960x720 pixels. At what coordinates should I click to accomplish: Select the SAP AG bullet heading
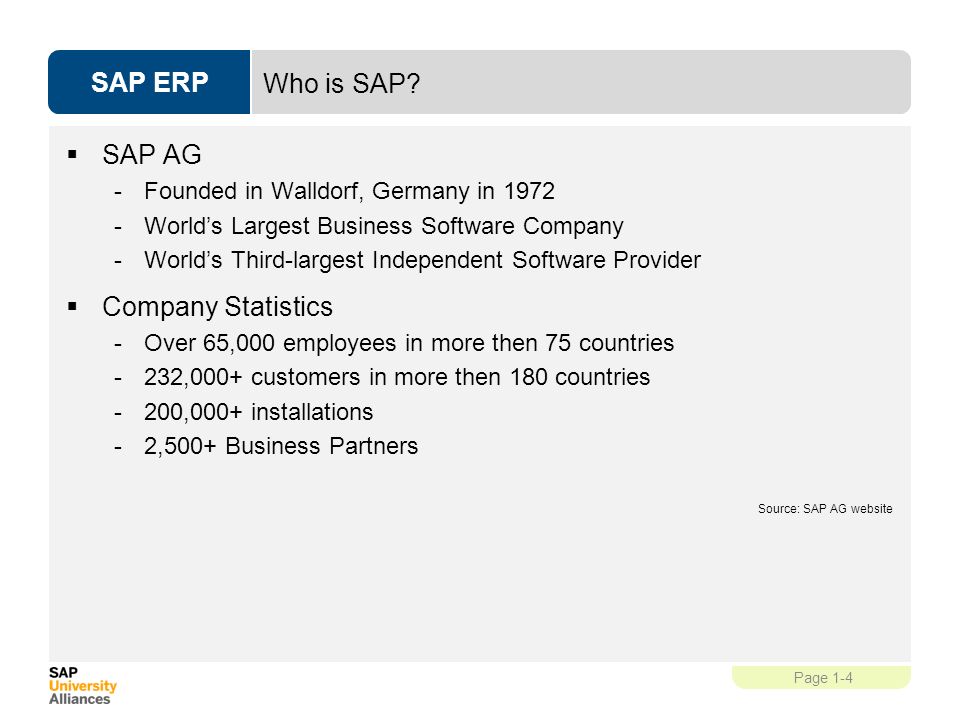pyautogui.click(x=152, y=154)
